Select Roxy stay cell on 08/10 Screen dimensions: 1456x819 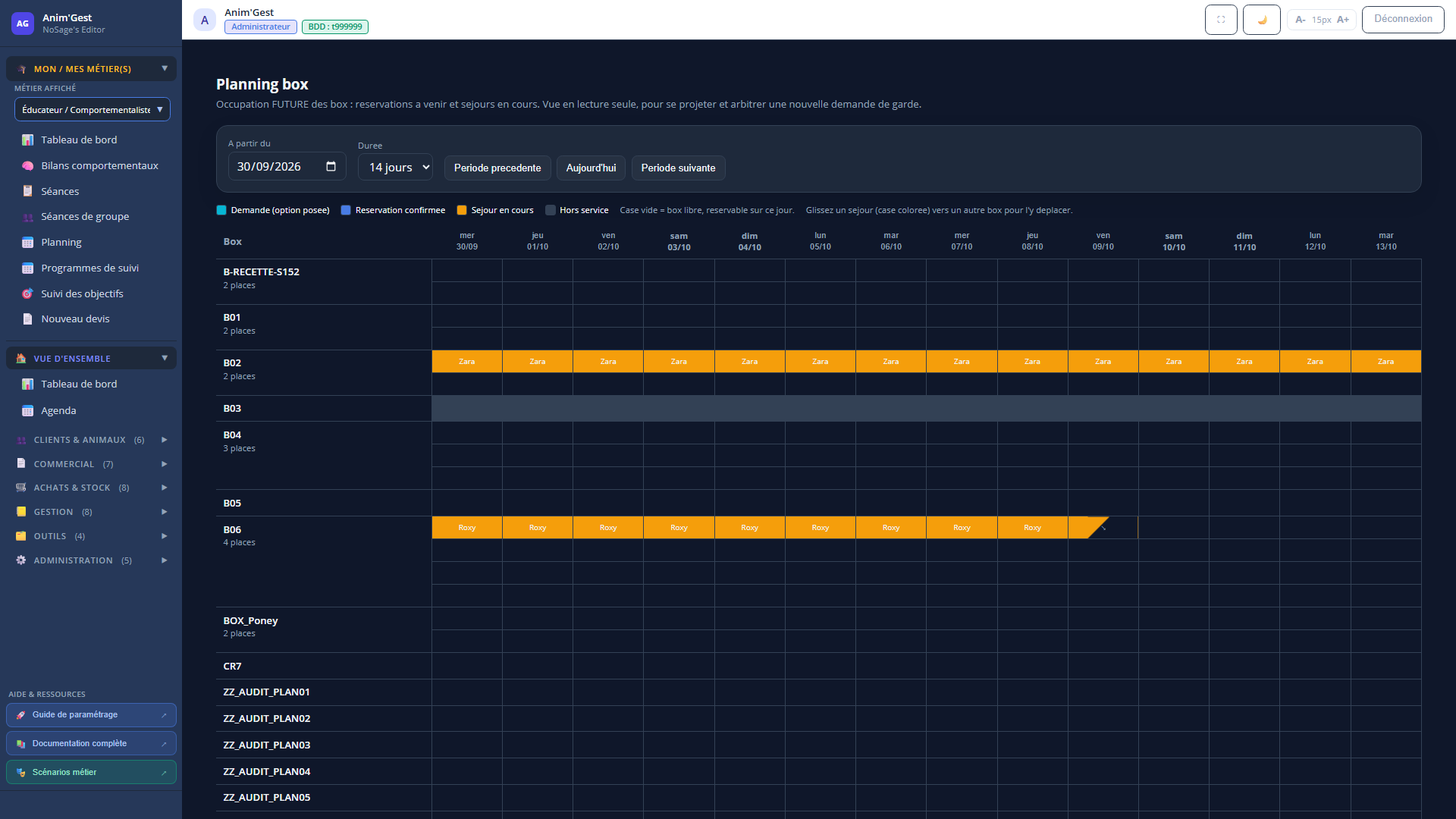coord(1032,528)
